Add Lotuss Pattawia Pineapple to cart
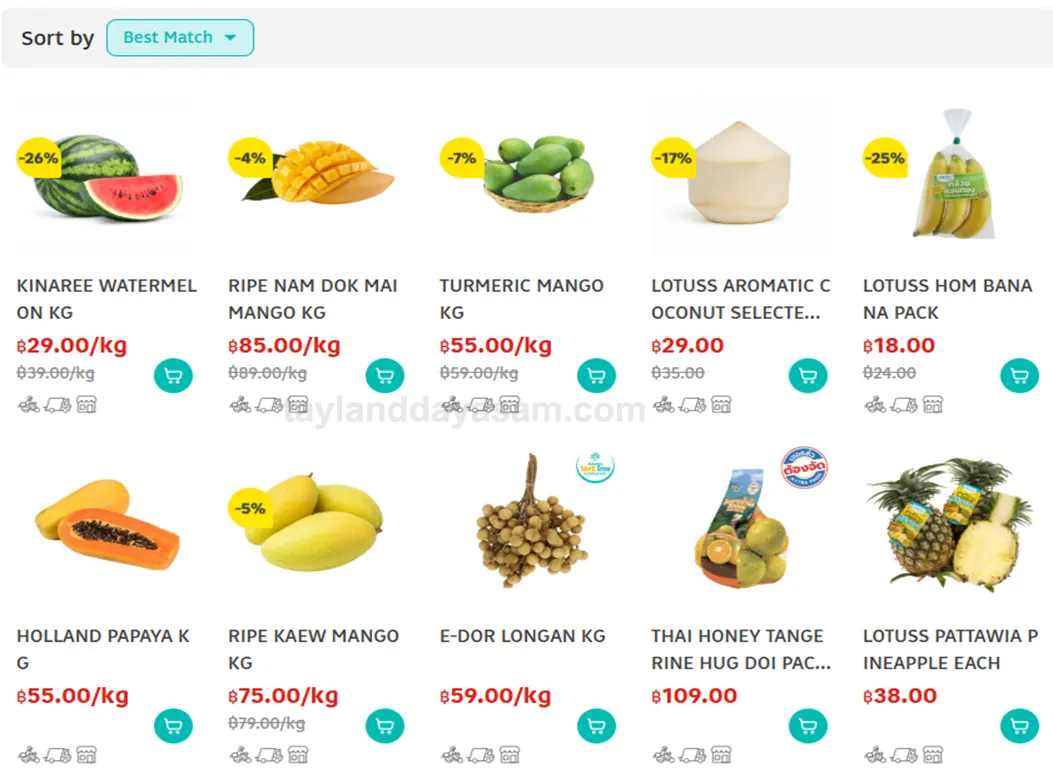This screenshot has height=775, width=1053. [1019, 726]
